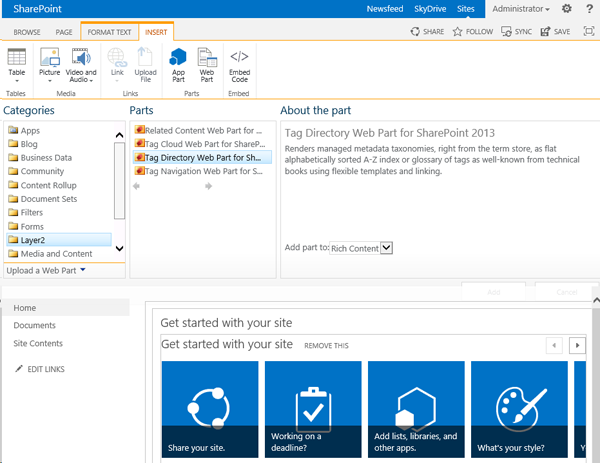Switch to the BROWSE tab
This screenshot has height=463, width=600.
(27, 32)
